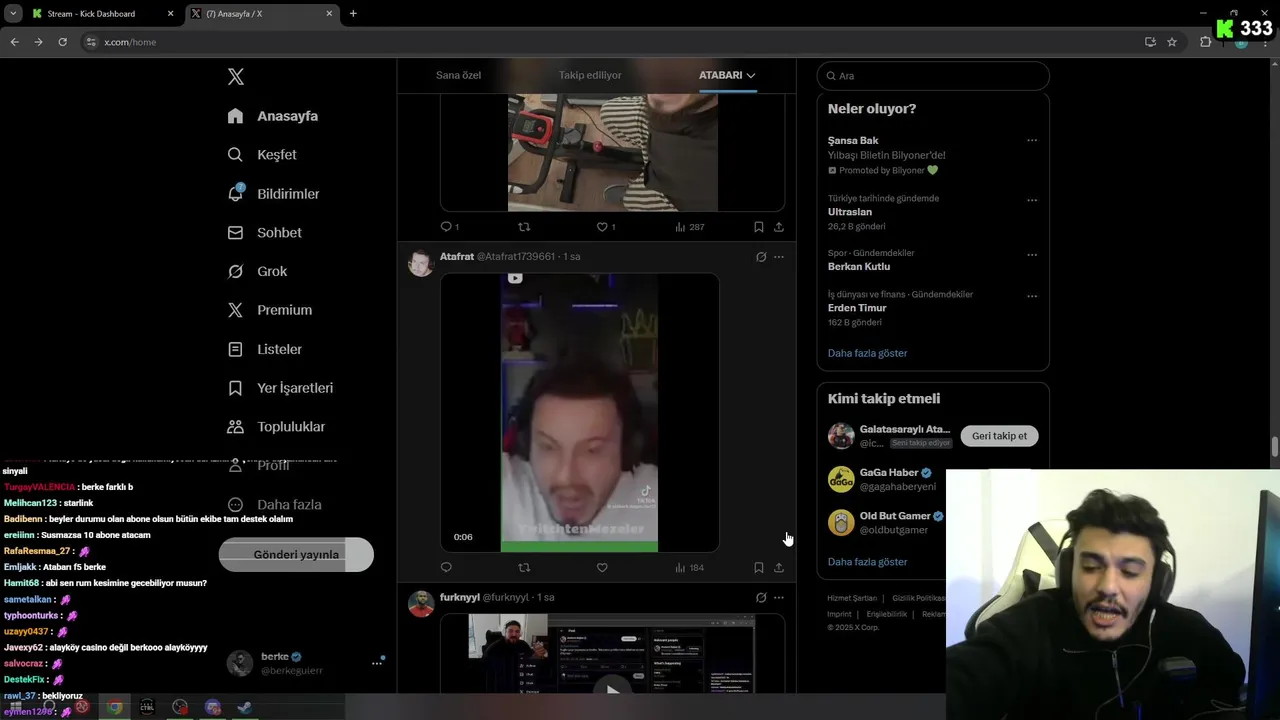Open Listeler from the sidebar
Viewport: 1280px width, 720px height.
pos(264,349)
